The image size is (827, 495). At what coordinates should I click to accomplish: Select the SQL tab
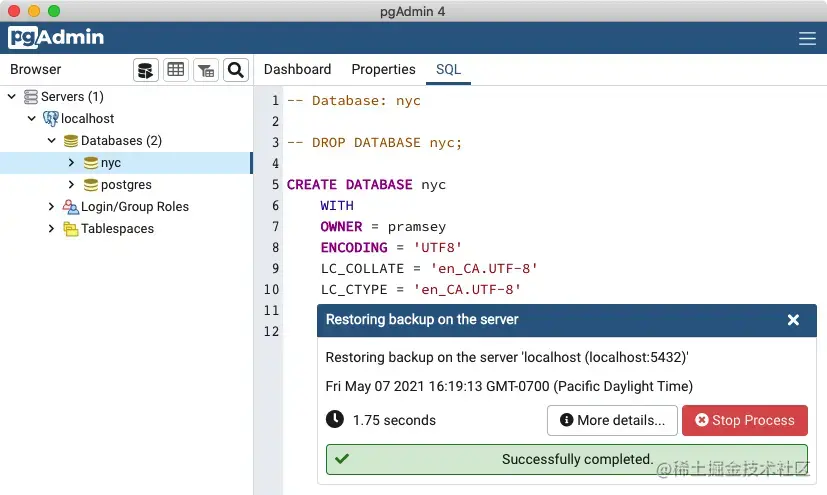coord(448,70)
